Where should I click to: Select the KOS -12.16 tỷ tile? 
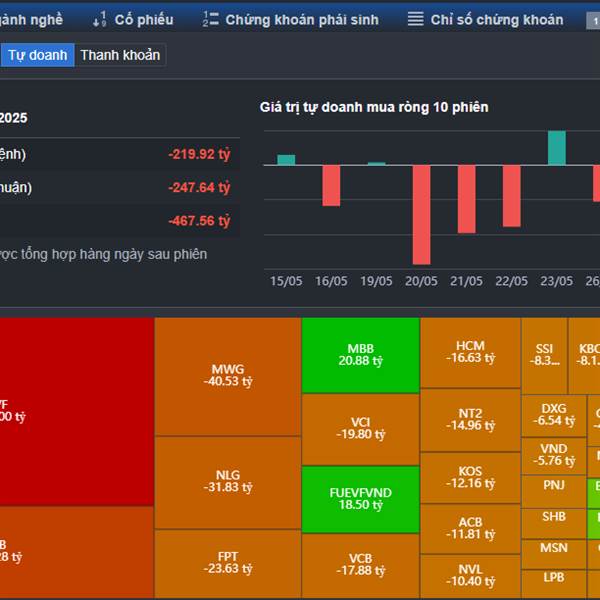click(x=470, y=478)
